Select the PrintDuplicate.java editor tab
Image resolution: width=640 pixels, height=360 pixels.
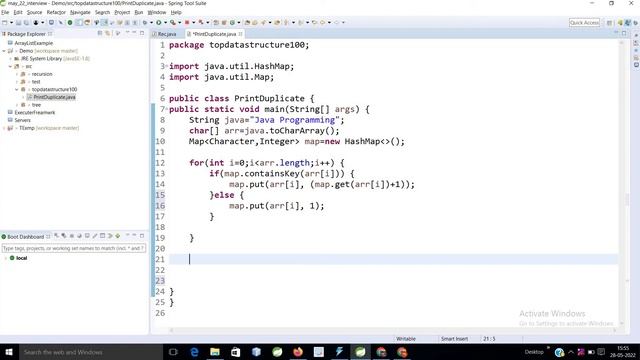tap(214, 34)
